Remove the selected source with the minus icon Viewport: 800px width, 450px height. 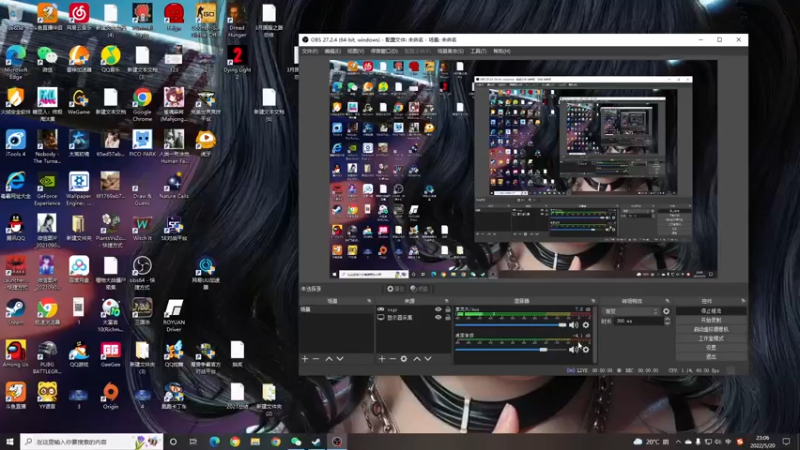coord(392,359)
